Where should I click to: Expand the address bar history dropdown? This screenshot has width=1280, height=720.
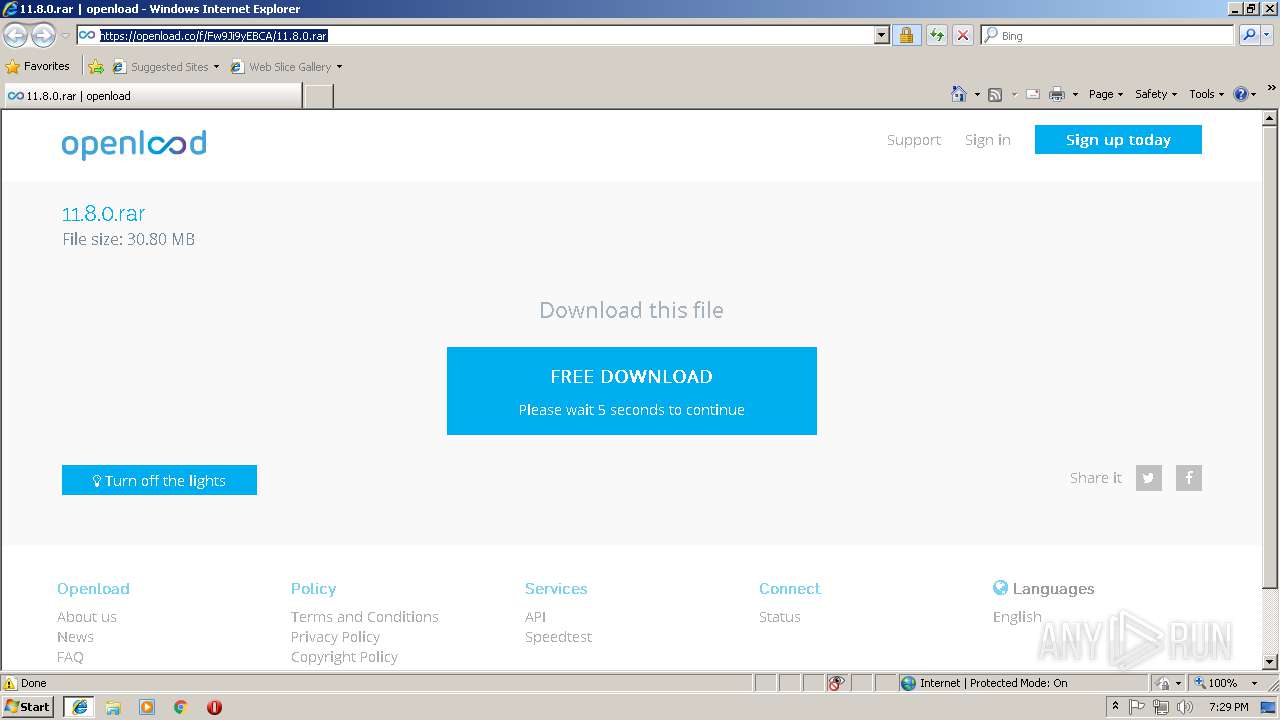point(881,35)
